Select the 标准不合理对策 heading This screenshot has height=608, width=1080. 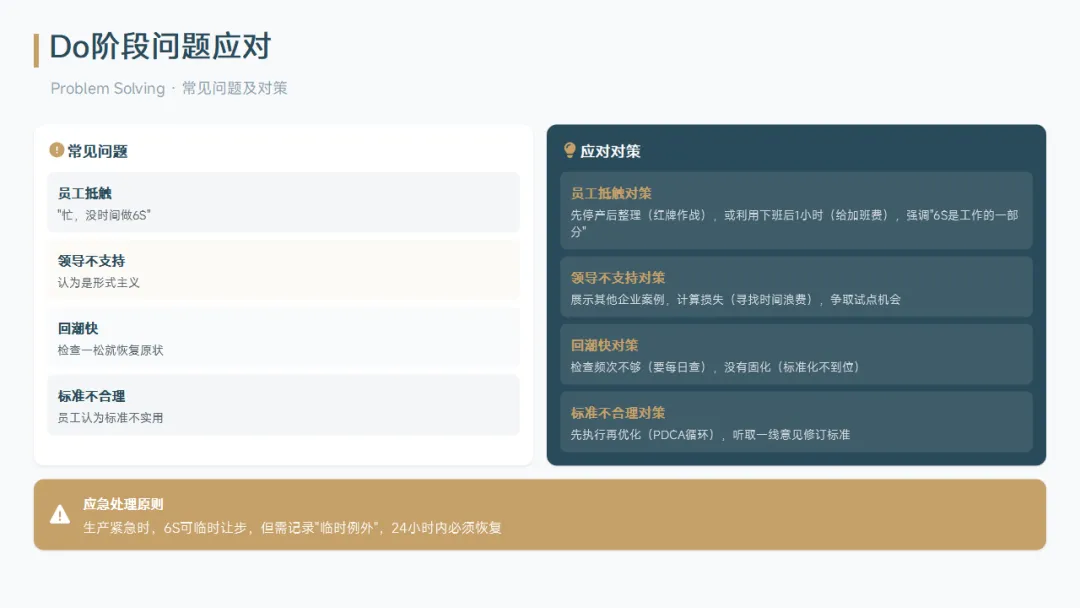click(x=618, y=413)
